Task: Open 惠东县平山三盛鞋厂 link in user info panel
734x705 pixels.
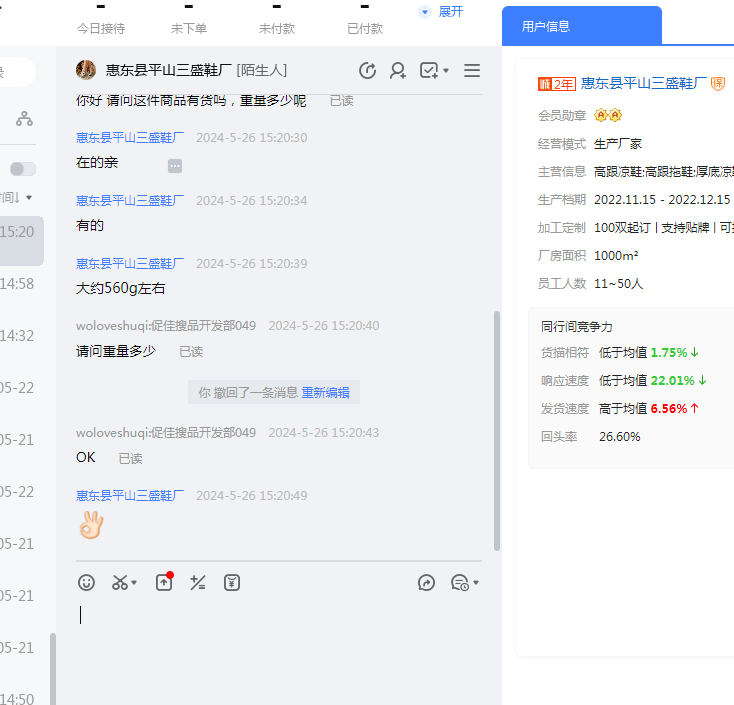Action: click(644, 84)
